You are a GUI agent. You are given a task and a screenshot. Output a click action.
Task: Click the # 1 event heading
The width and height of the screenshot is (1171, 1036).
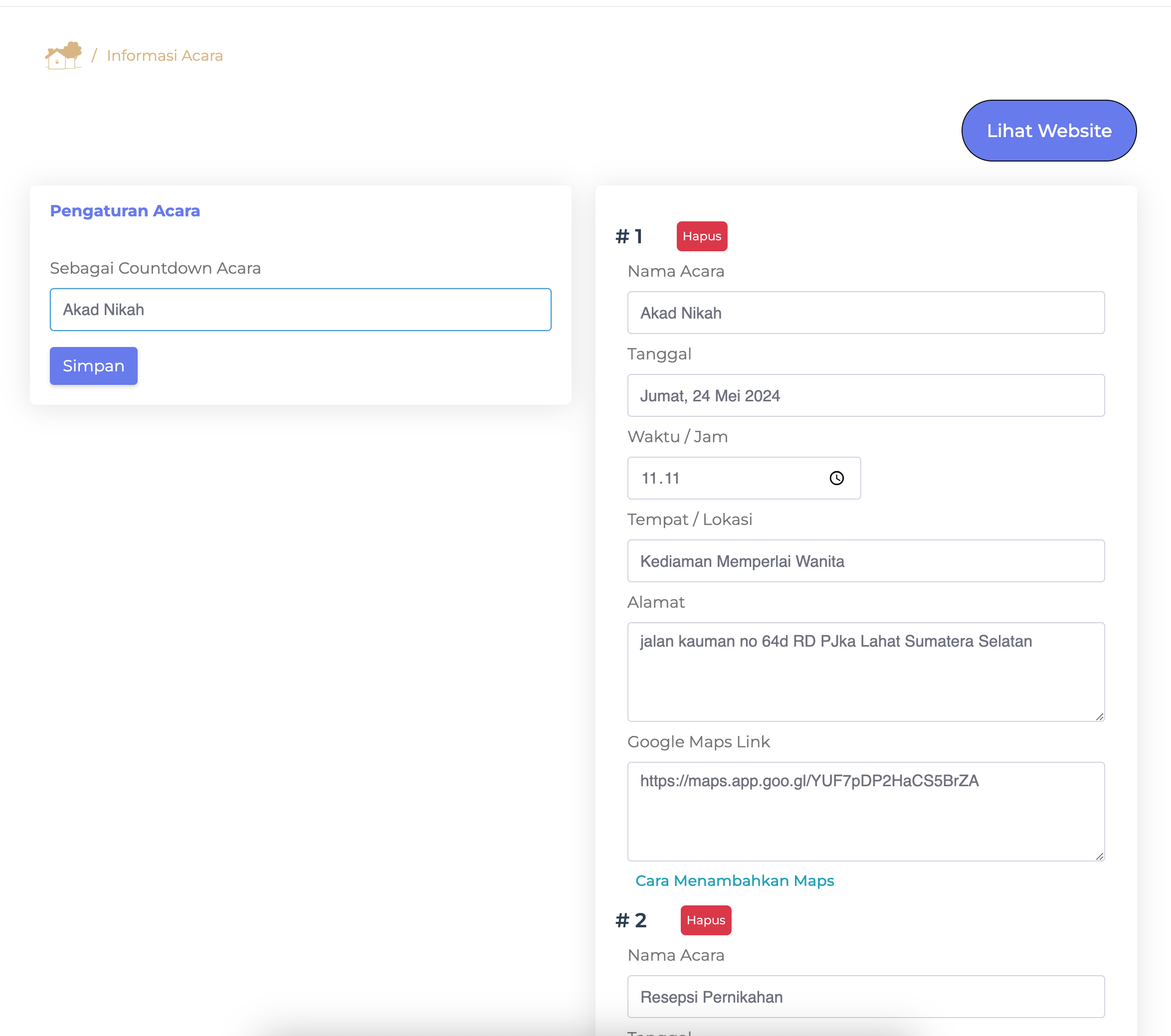[629, 236]
